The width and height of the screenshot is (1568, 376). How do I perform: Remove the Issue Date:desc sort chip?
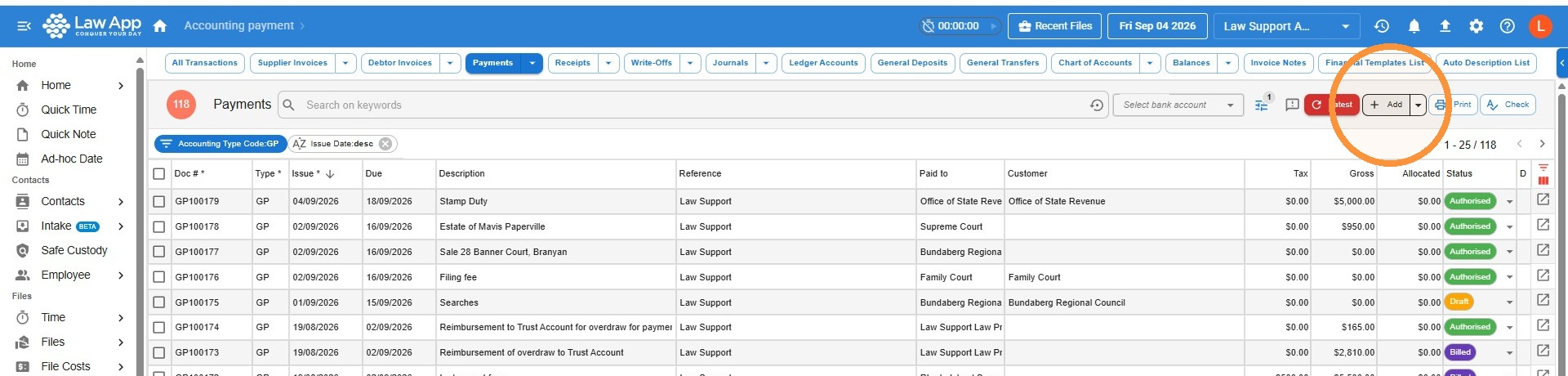(x=385, y=144)
